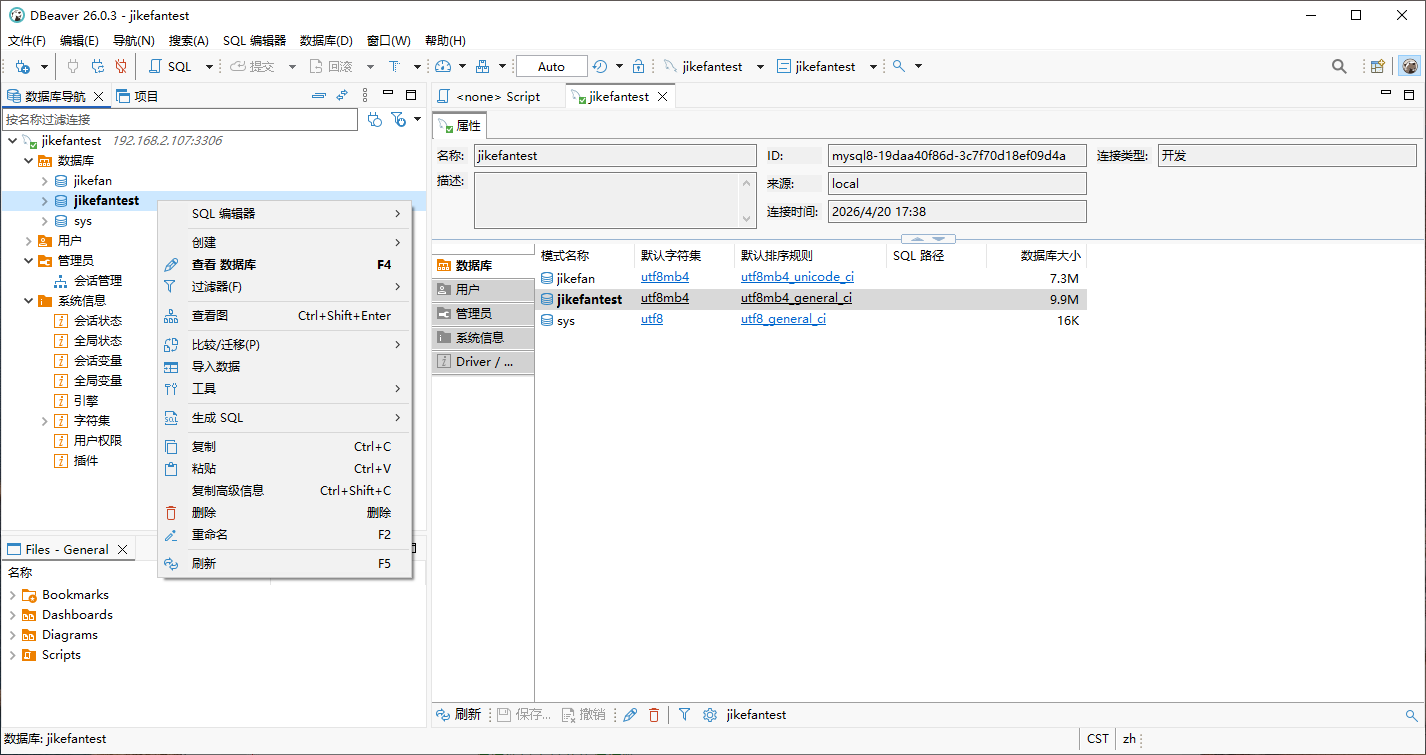The height and width of the screenshot is (755, 1426).
Task: Expand the Bookmarks folder in Files panel
Action: [x=13, y=595]
